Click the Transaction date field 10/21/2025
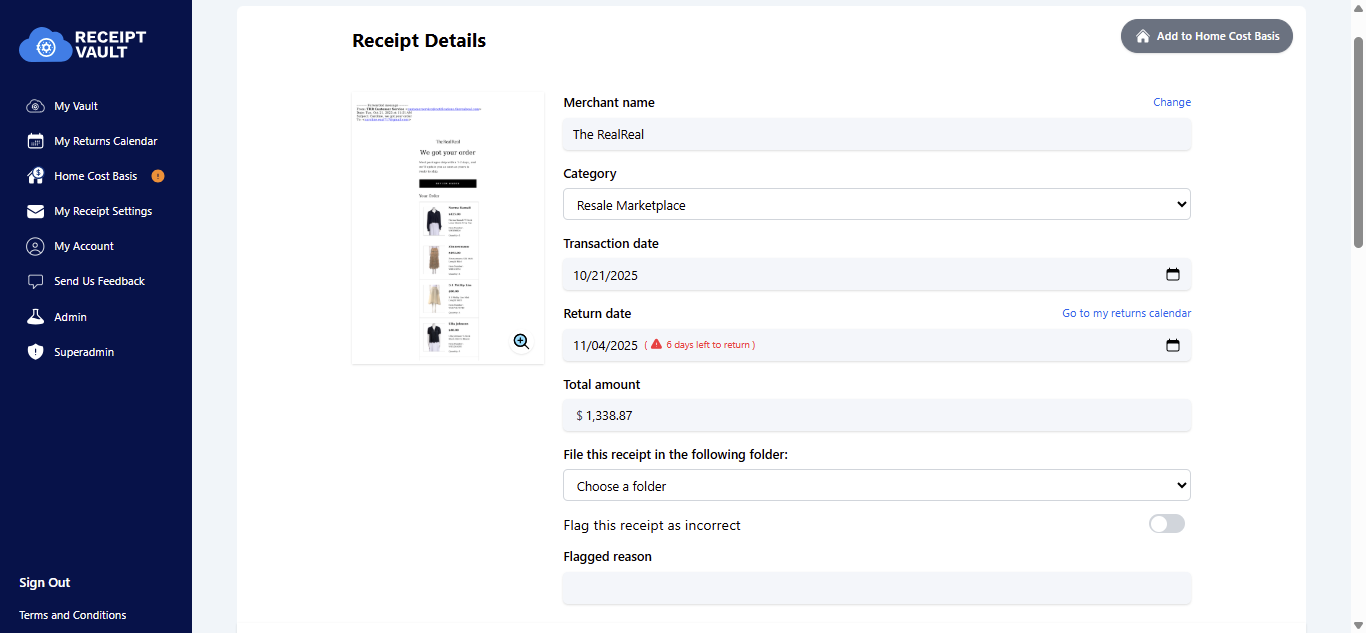 877,275
